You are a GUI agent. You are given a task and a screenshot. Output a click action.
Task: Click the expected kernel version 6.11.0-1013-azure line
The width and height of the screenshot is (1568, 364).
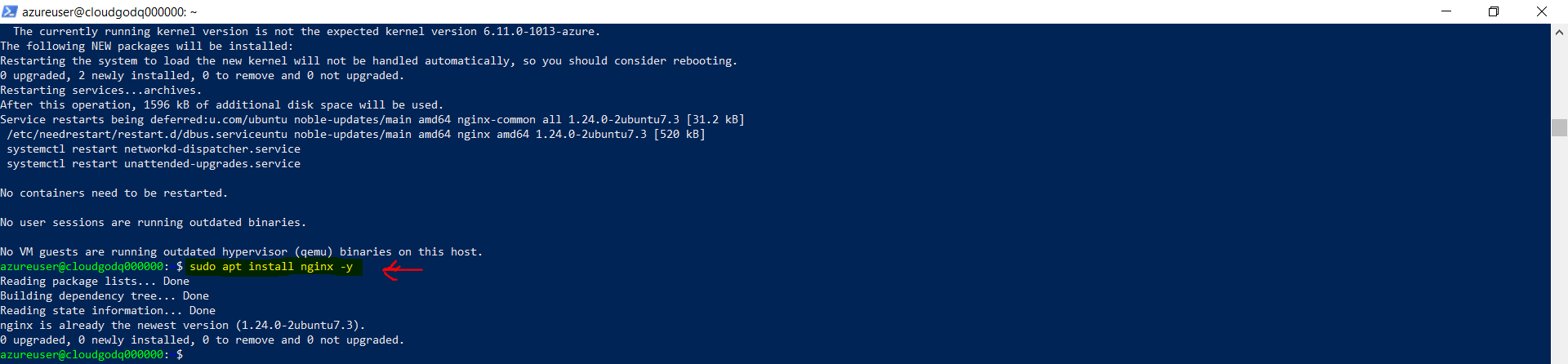click(307, 32)
